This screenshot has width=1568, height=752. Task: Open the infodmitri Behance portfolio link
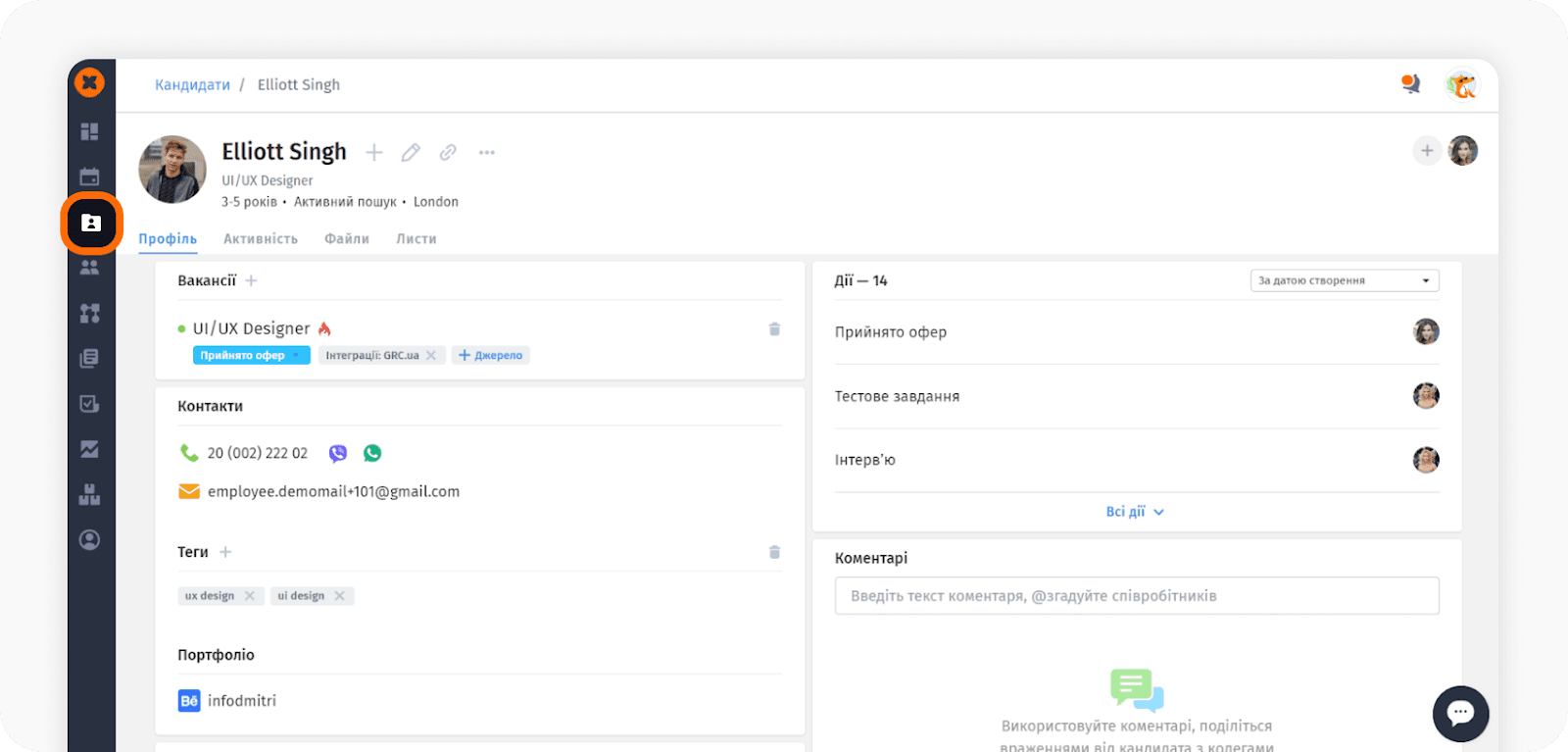coord(241,701)
